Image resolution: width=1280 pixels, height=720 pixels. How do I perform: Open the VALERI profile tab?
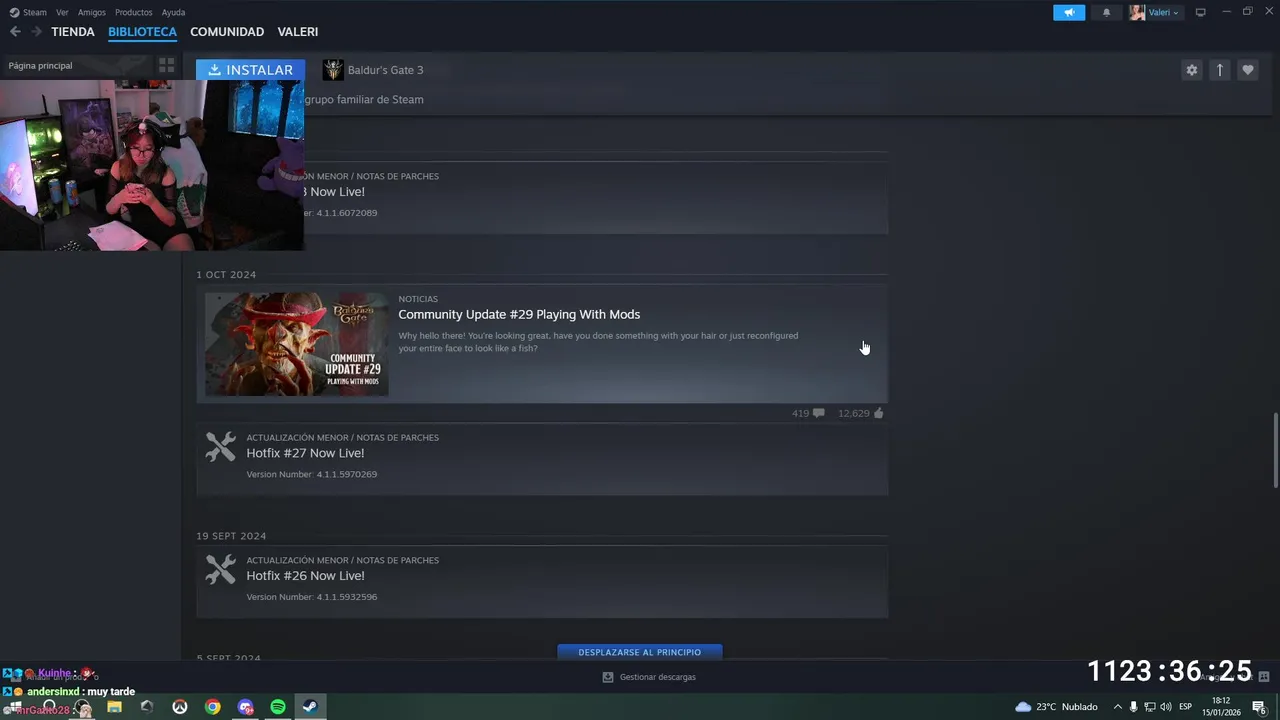click(x=298, y=32)
